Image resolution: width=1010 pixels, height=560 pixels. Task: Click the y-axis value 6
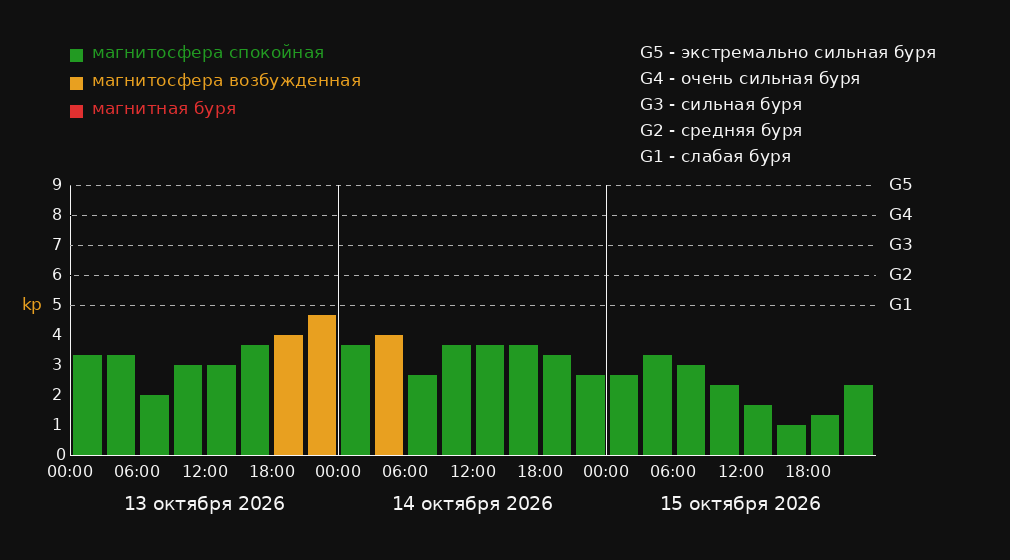tap(57, 275)
